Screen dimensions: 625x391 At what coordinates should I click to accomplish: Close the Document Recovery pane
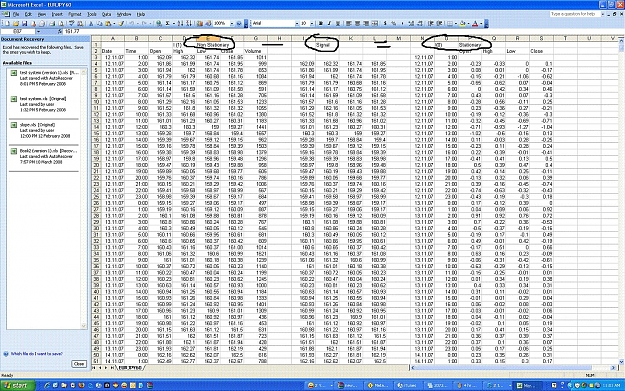(79, 363)
